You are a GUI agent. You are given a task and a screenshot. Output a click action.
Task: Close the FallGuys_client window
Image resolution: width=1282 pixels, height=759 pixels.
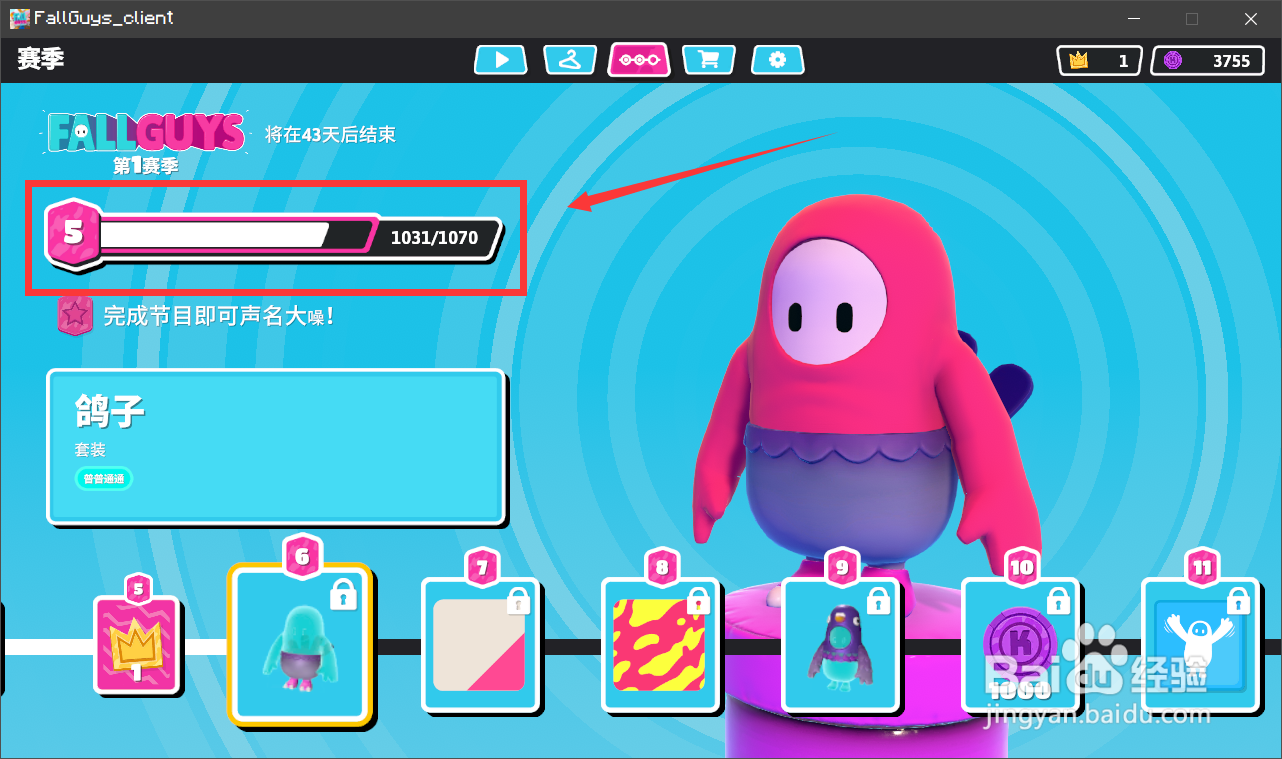(1251, 19)
